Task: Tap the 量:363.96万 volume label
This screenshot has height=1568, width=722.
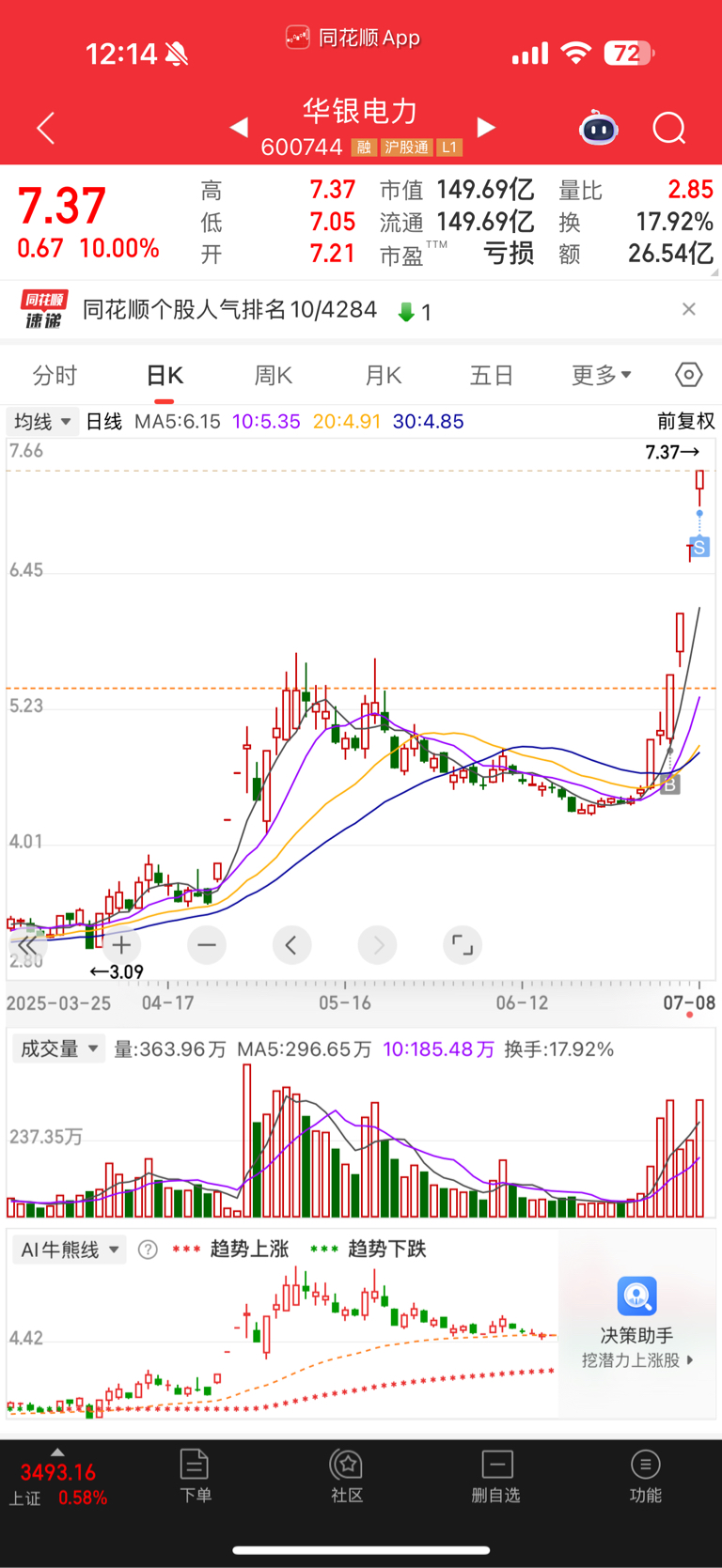Action: [x=170, y=1049]
